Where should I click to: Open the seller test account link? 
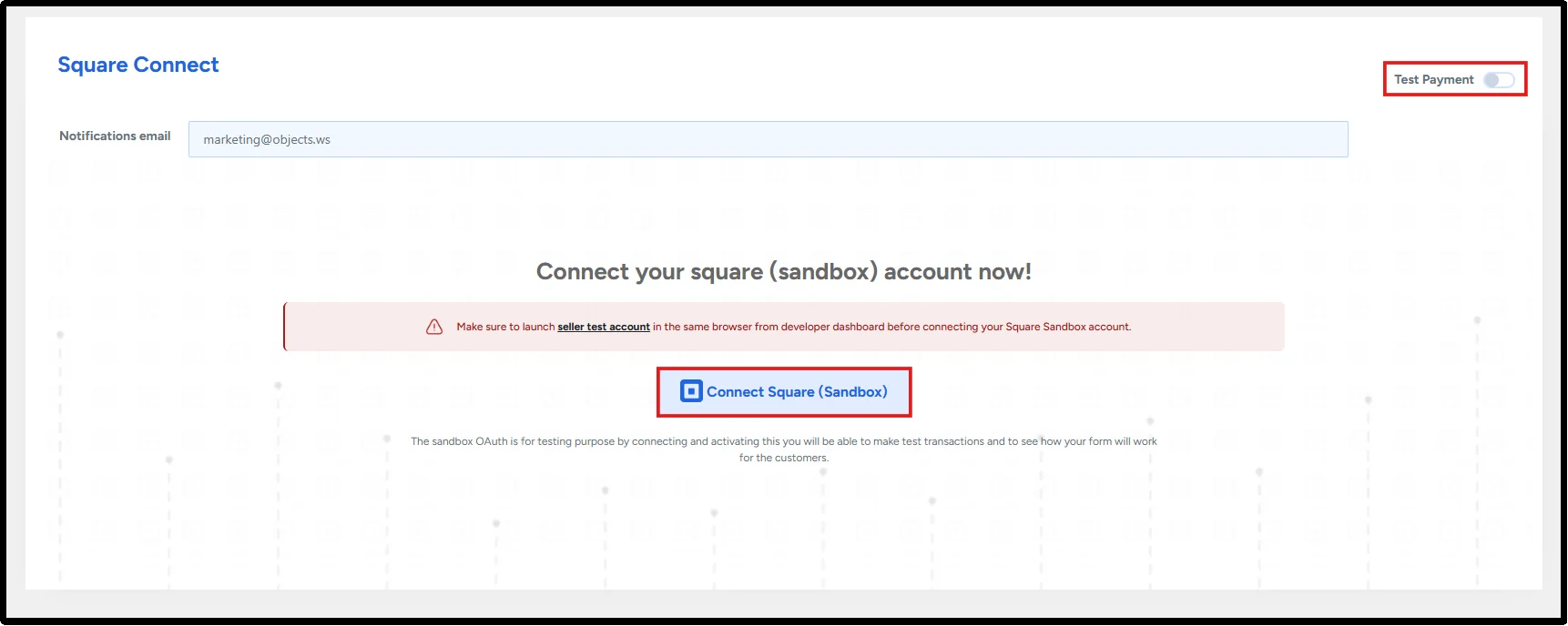coord(604,327)
